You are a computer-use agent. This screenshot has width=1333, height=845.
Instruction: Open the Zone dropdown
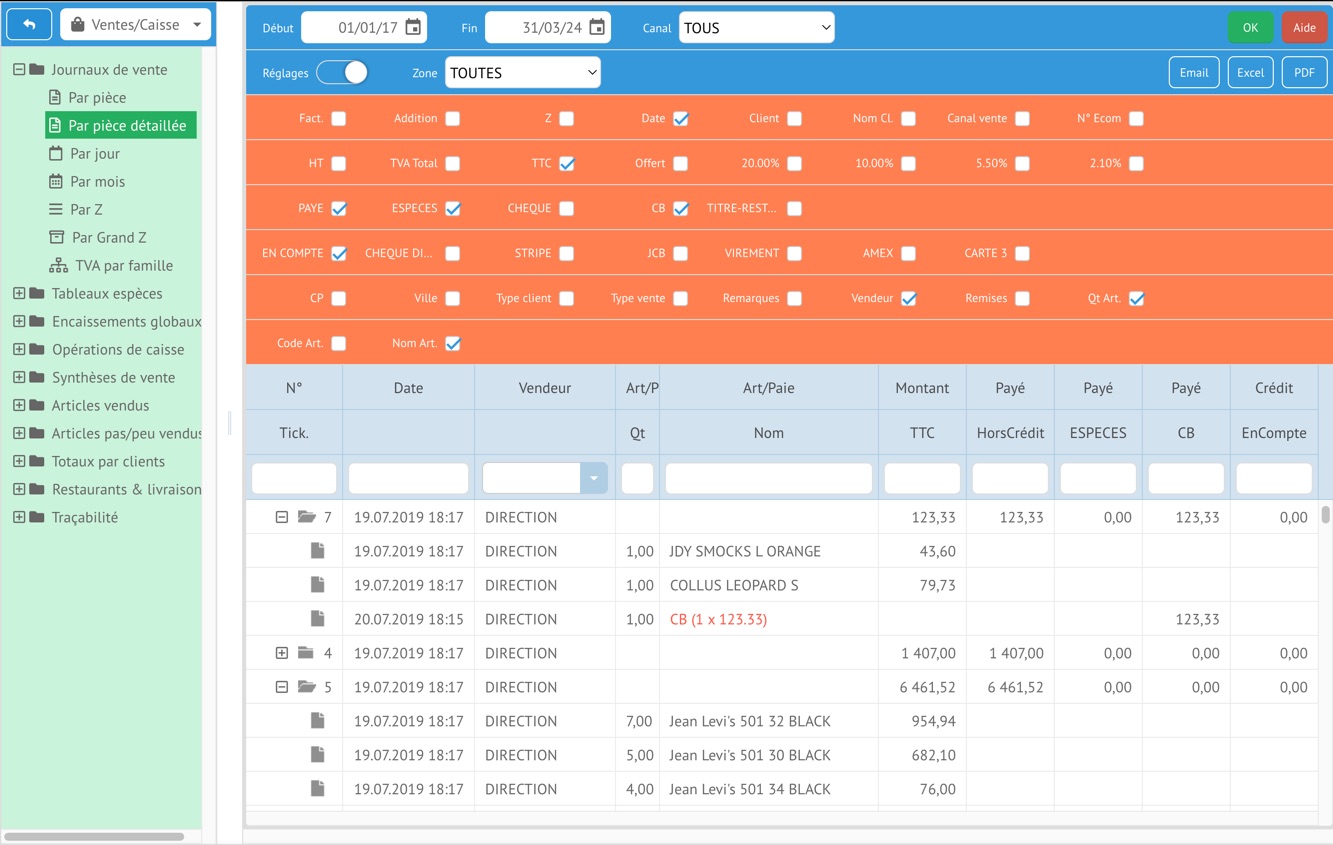(x=522, y=72)
